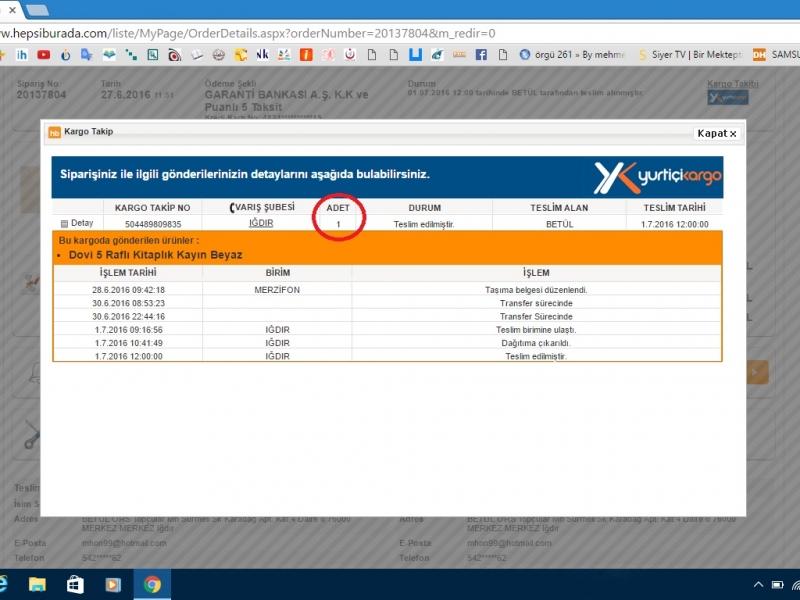Click the MERZİFON unit cell
The image size is (800, 600).
point(277,290)
